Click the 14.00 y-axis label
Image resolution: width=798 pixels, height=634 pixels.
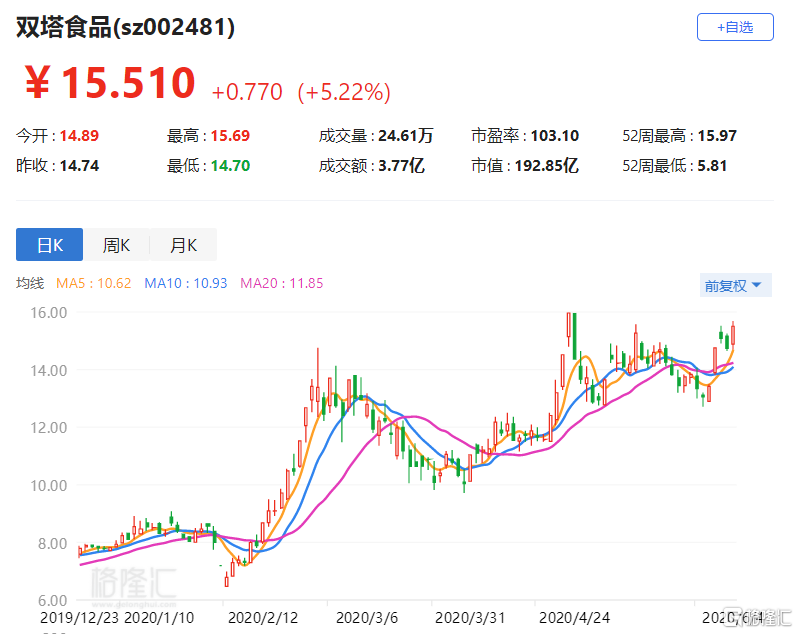(x=48, y=370)
